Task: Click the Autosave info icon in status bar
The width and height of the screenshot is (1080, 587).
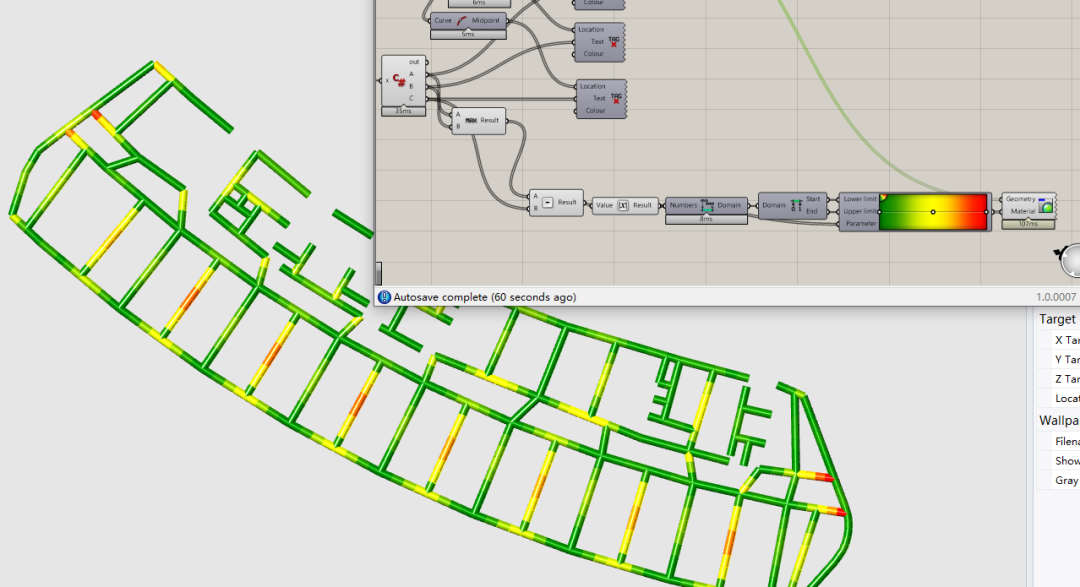Action: point(384,297)
